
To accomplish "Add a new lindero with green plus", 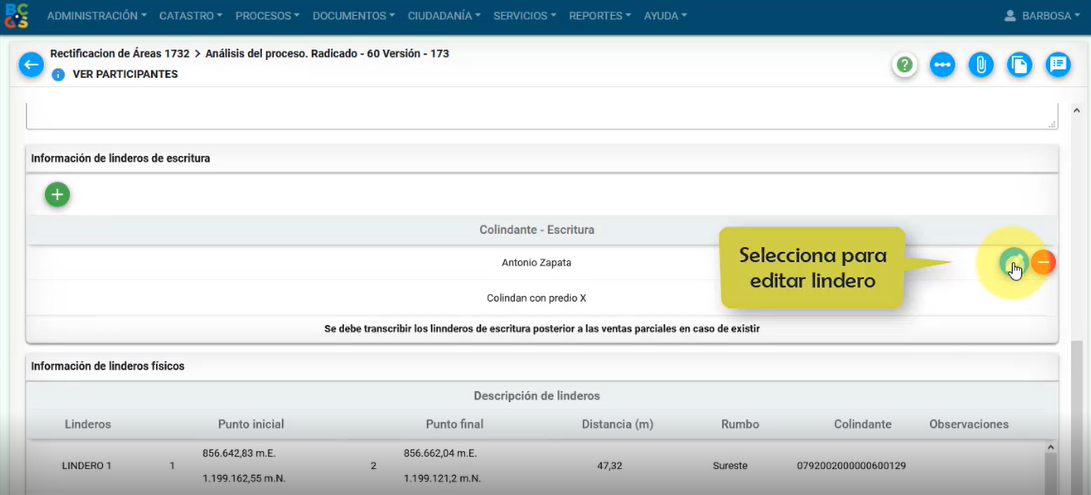I will pyautogui.click(x=57, y=195).
